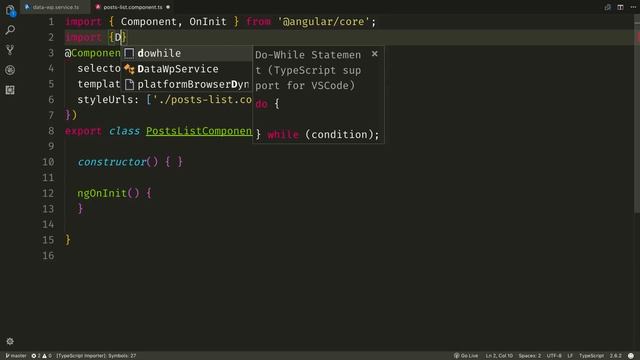Click the DataWpService class icon

pos(129,69)
